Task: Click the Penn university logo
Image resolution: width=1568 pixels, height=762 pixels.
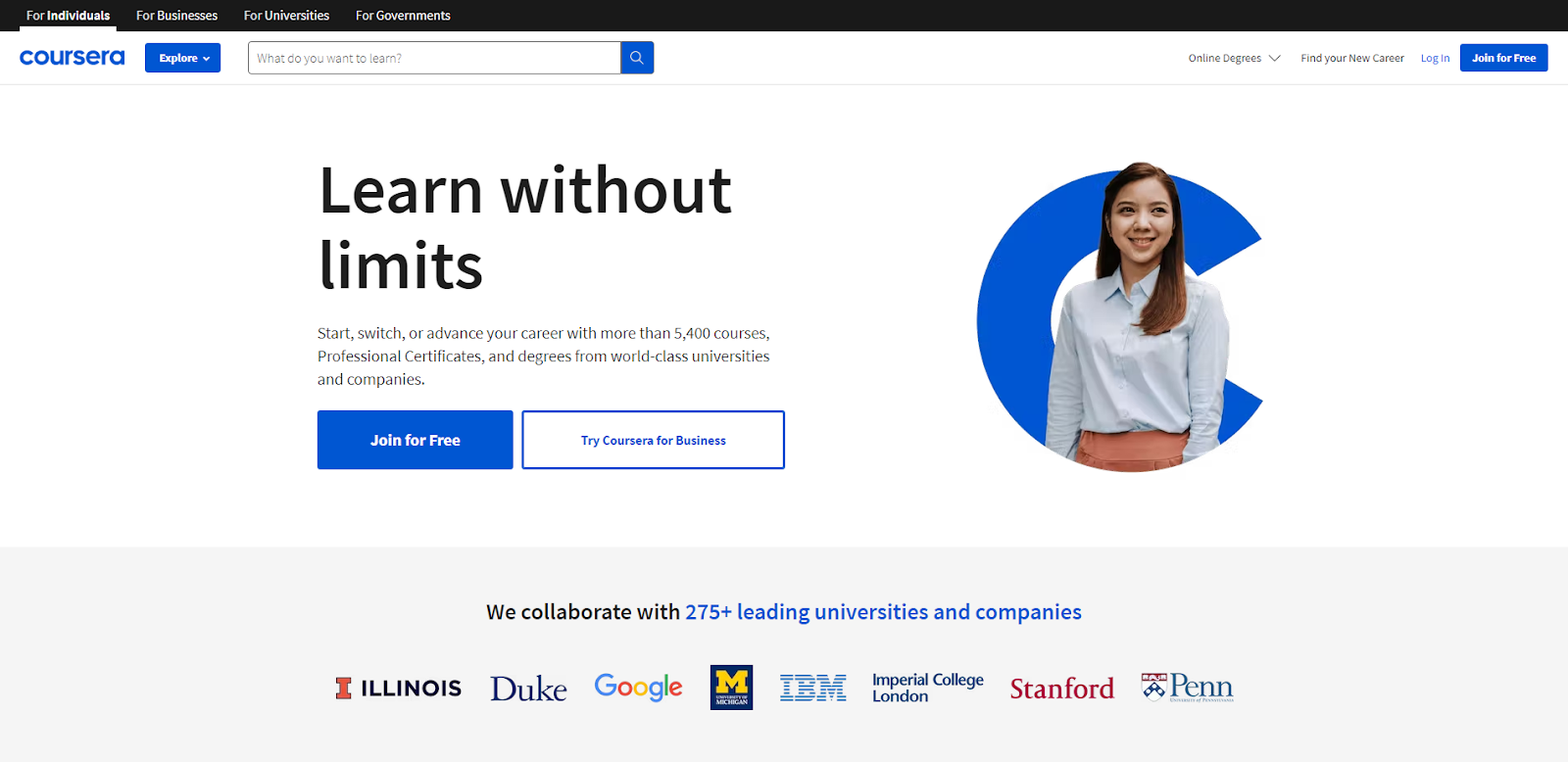Action: [1187, 688]
